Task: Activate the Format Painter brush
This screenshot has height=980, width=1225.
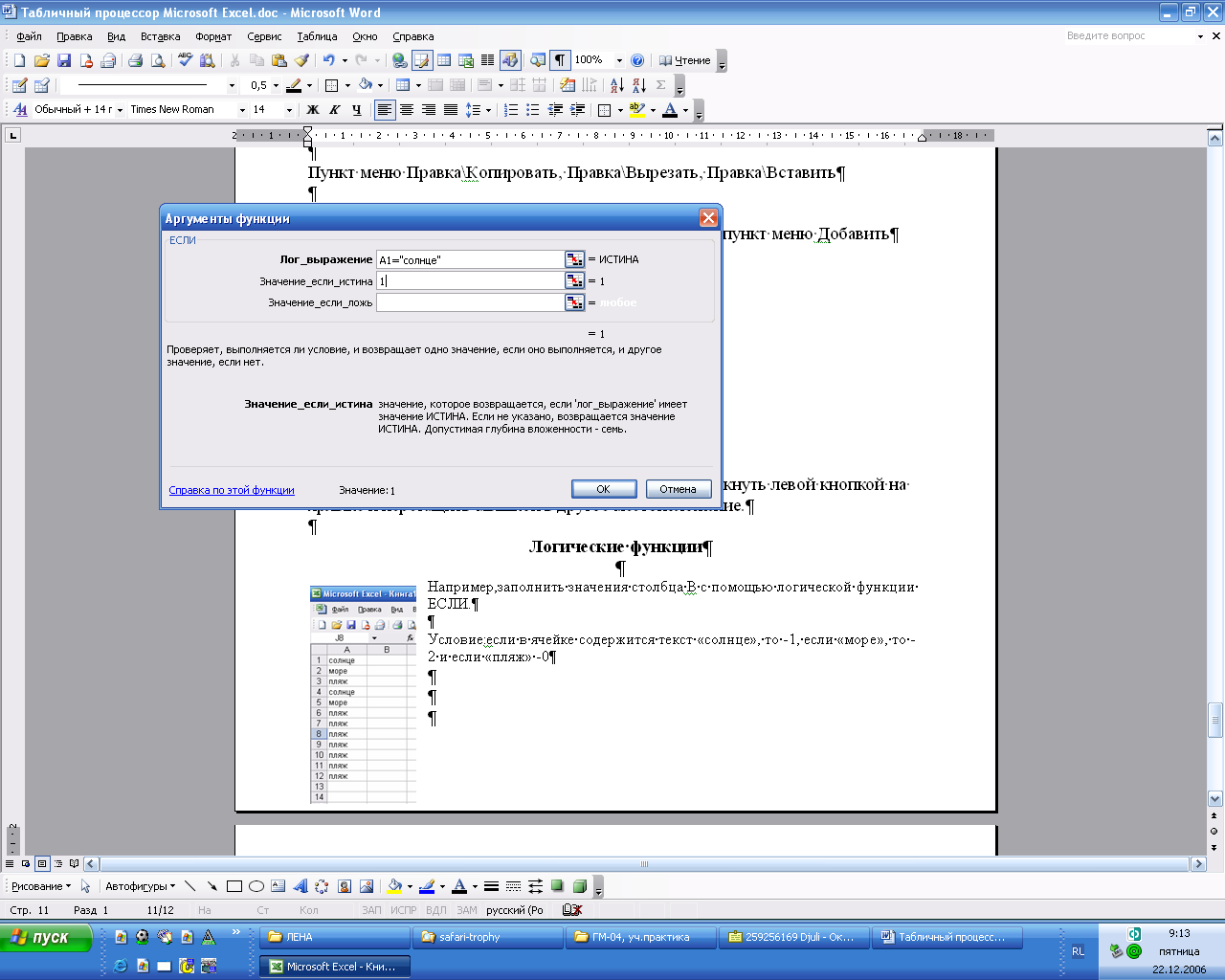Action: [301, 60]
